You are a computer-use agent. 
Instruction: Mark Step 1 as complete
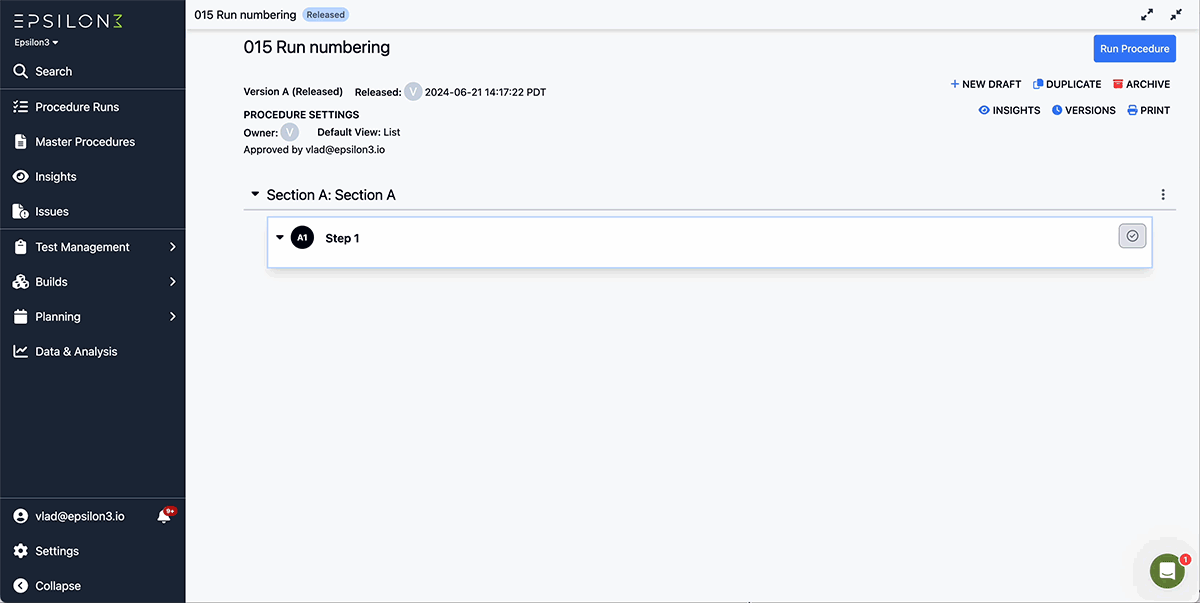1131,235
